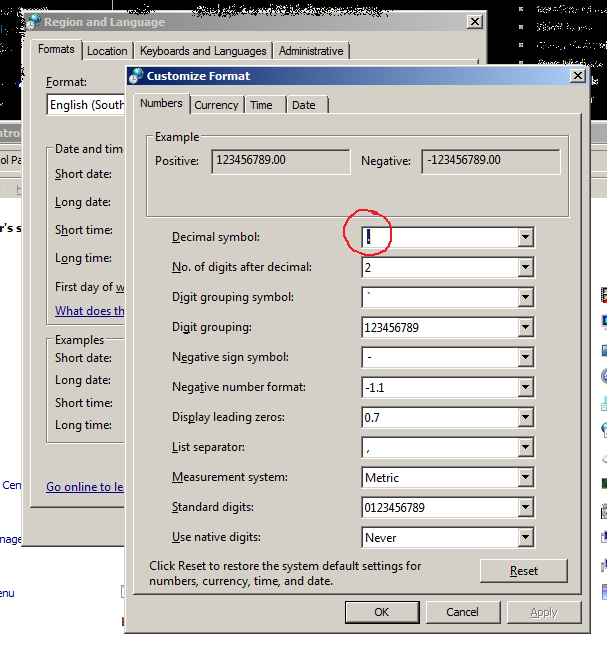Viewport: 607px width, 655px height.
Task: Expand Negative number format dropdown
Action: tap(525, 388)
